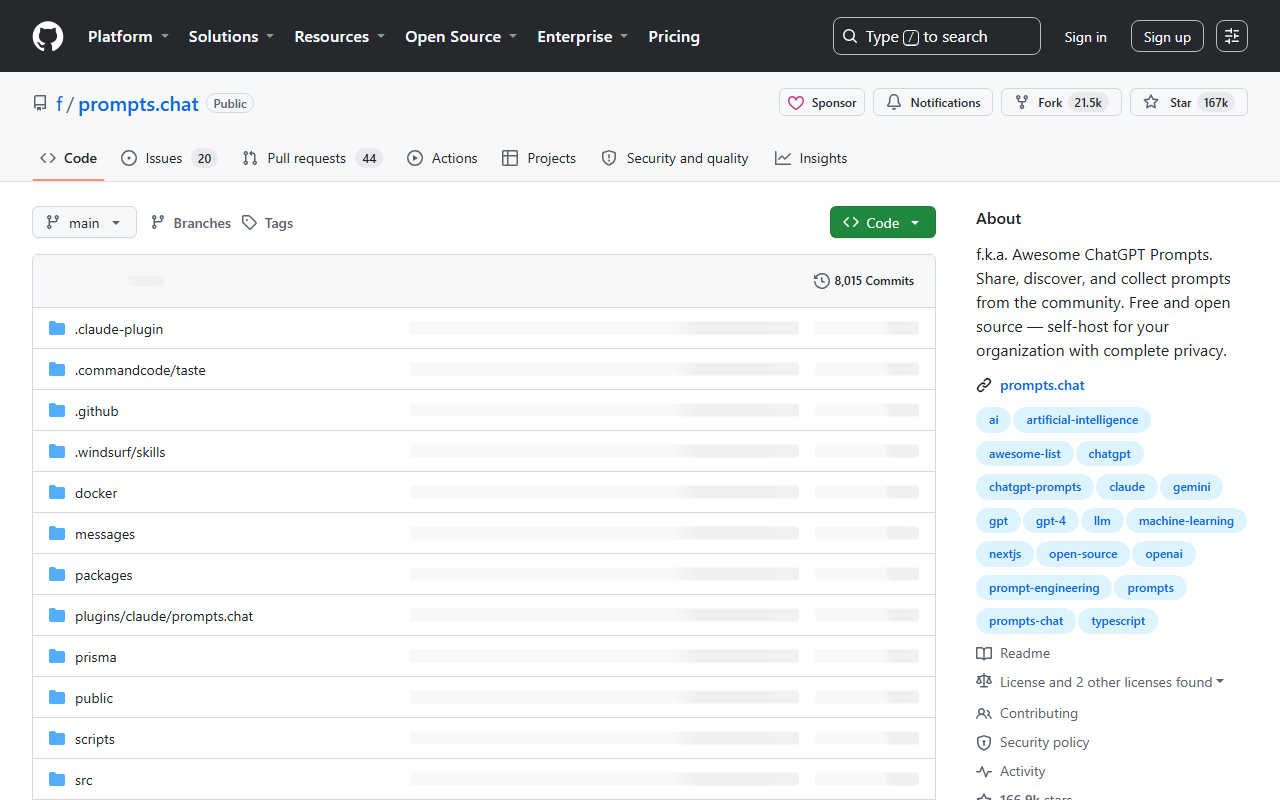Select the awesome-list topic tag
Image resolution: width=1280 pixels, height=800 pixels.
[x=1025, y=454]
